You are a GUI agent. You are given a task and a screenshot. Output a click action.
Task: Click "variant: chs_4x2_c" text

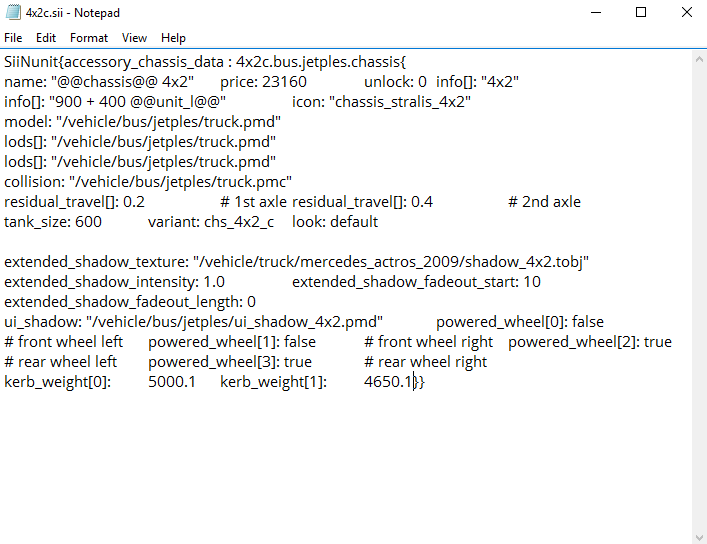pos(211,222)
